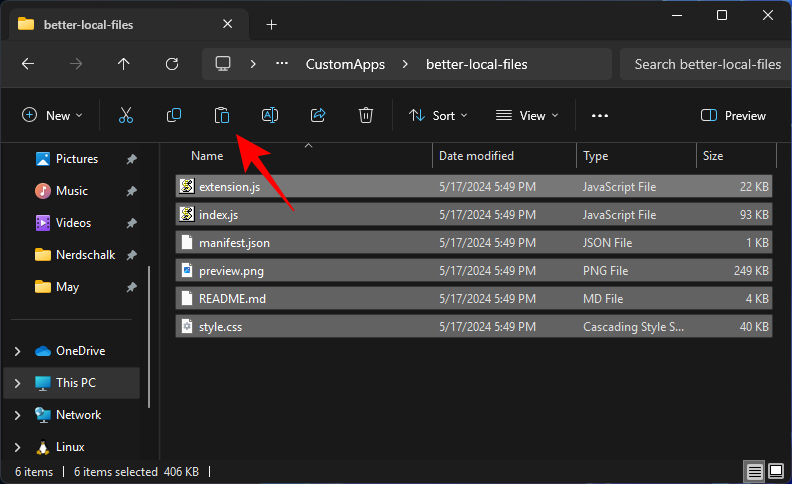Refresh the current folder view
The height and width of the screenshot is (484, 792).
pos(172,64)
